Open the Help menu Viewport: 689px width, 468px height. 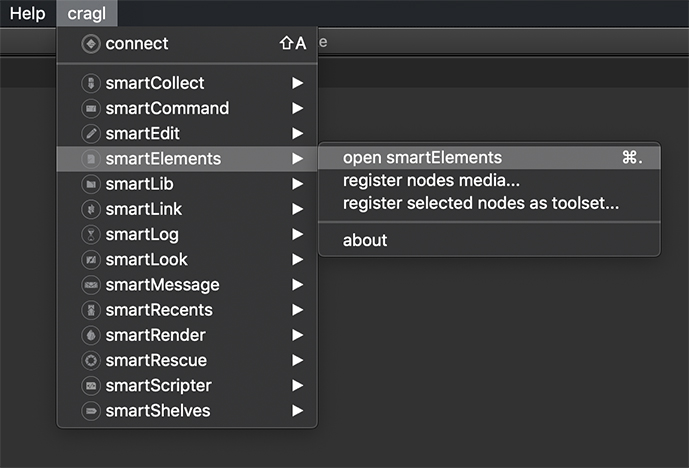[x=27, y=13]
